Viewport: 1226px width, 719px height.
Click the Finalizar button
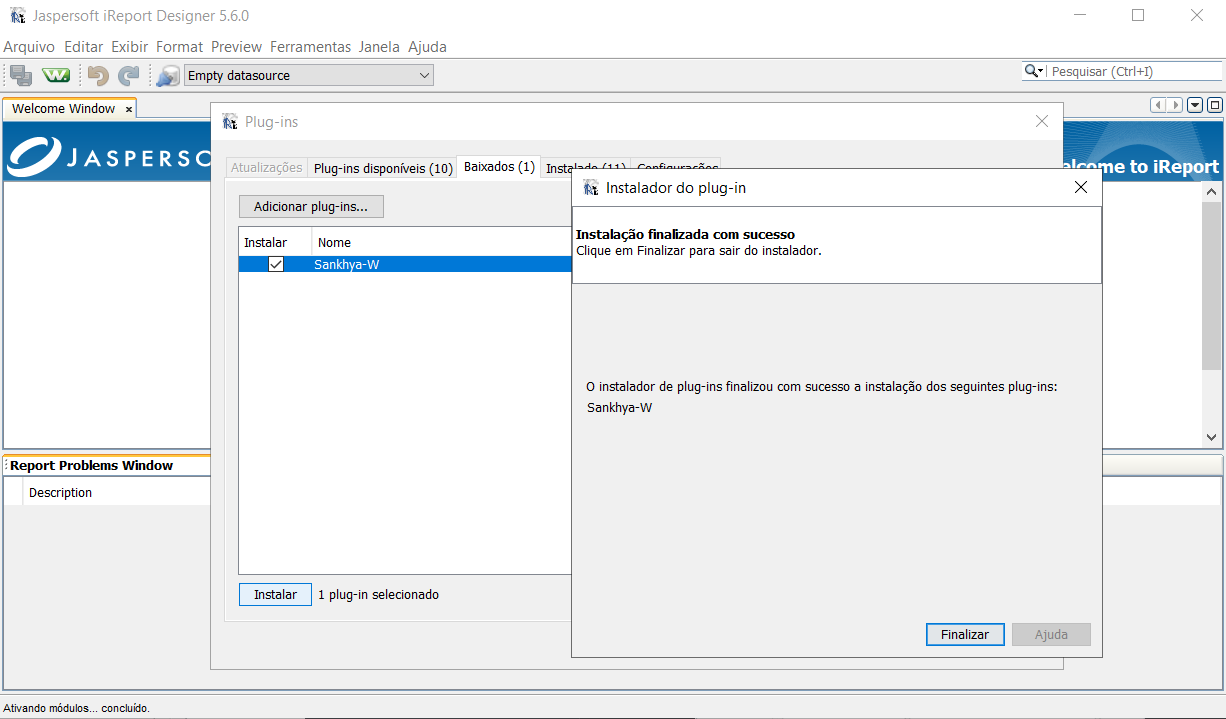(x=965, y=634)
